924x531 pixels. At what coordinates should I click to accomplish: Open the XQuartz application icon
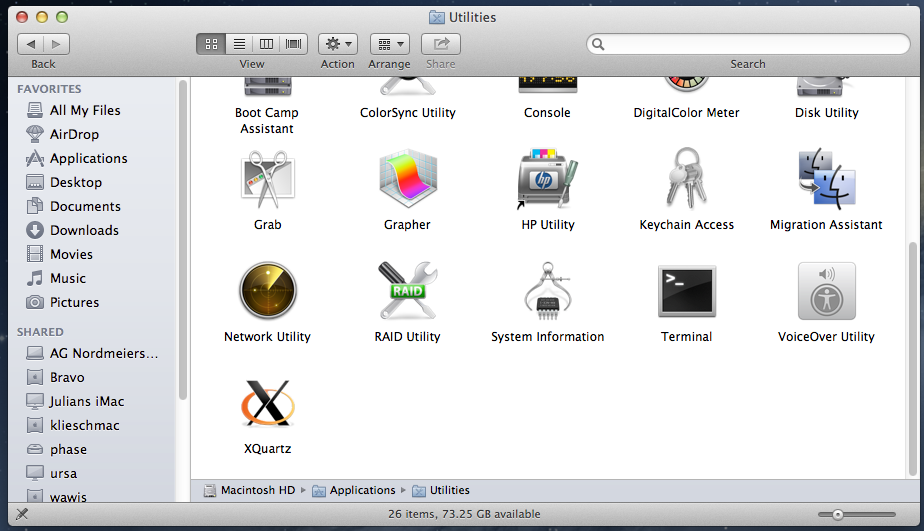(x=267, y=404)
